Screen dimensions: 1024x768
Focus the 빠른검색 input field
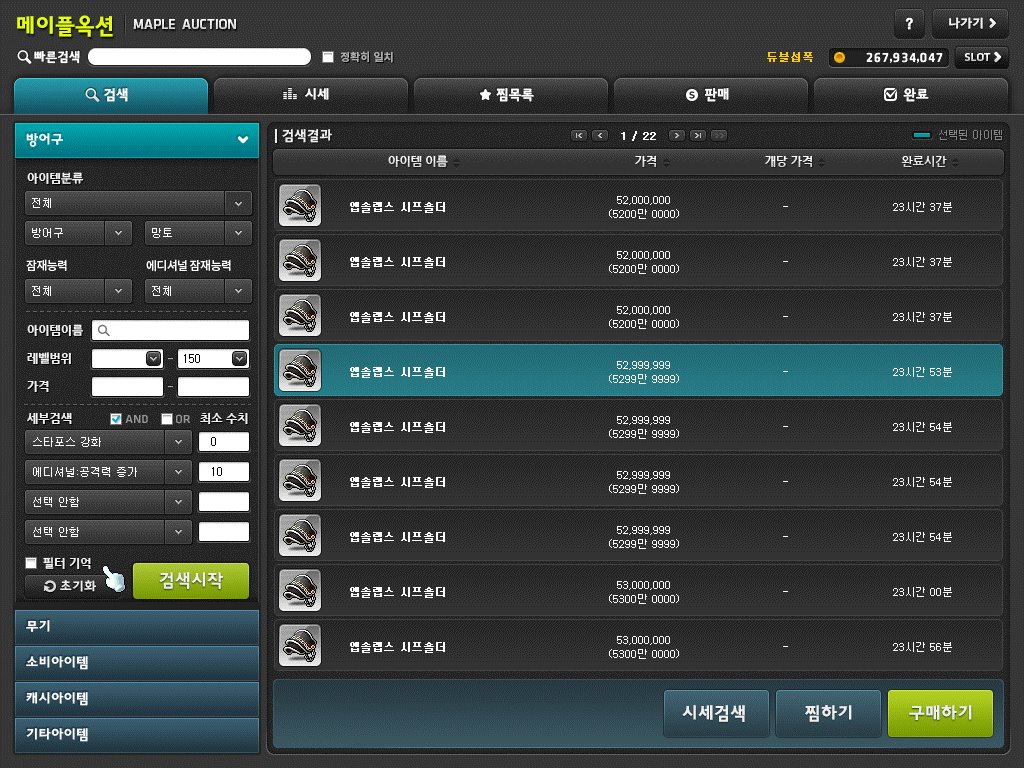199,57
